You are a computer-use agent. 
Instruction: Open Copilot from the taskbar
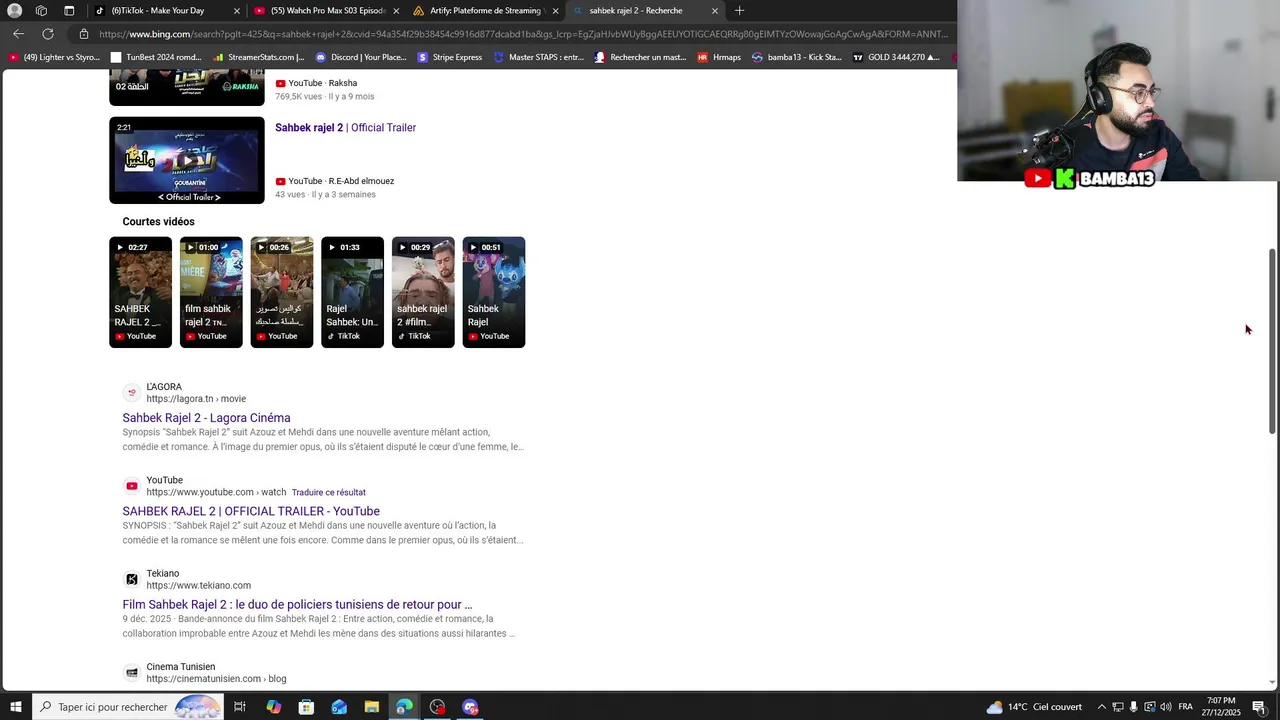274,707
